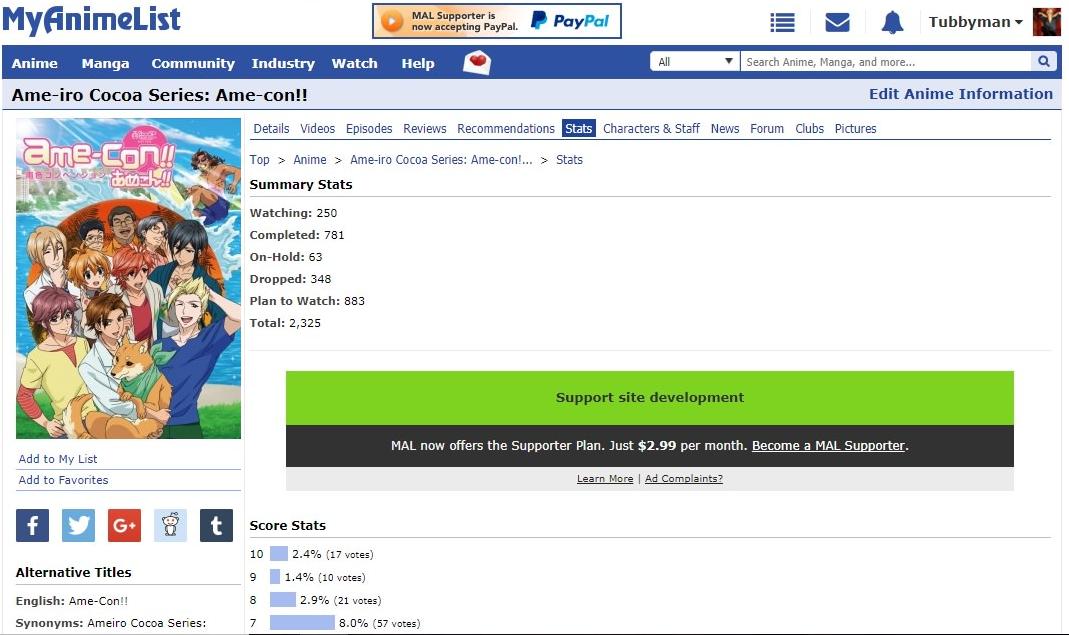Click the Completed: 781 stat
1069x635 pixels.
297,235
